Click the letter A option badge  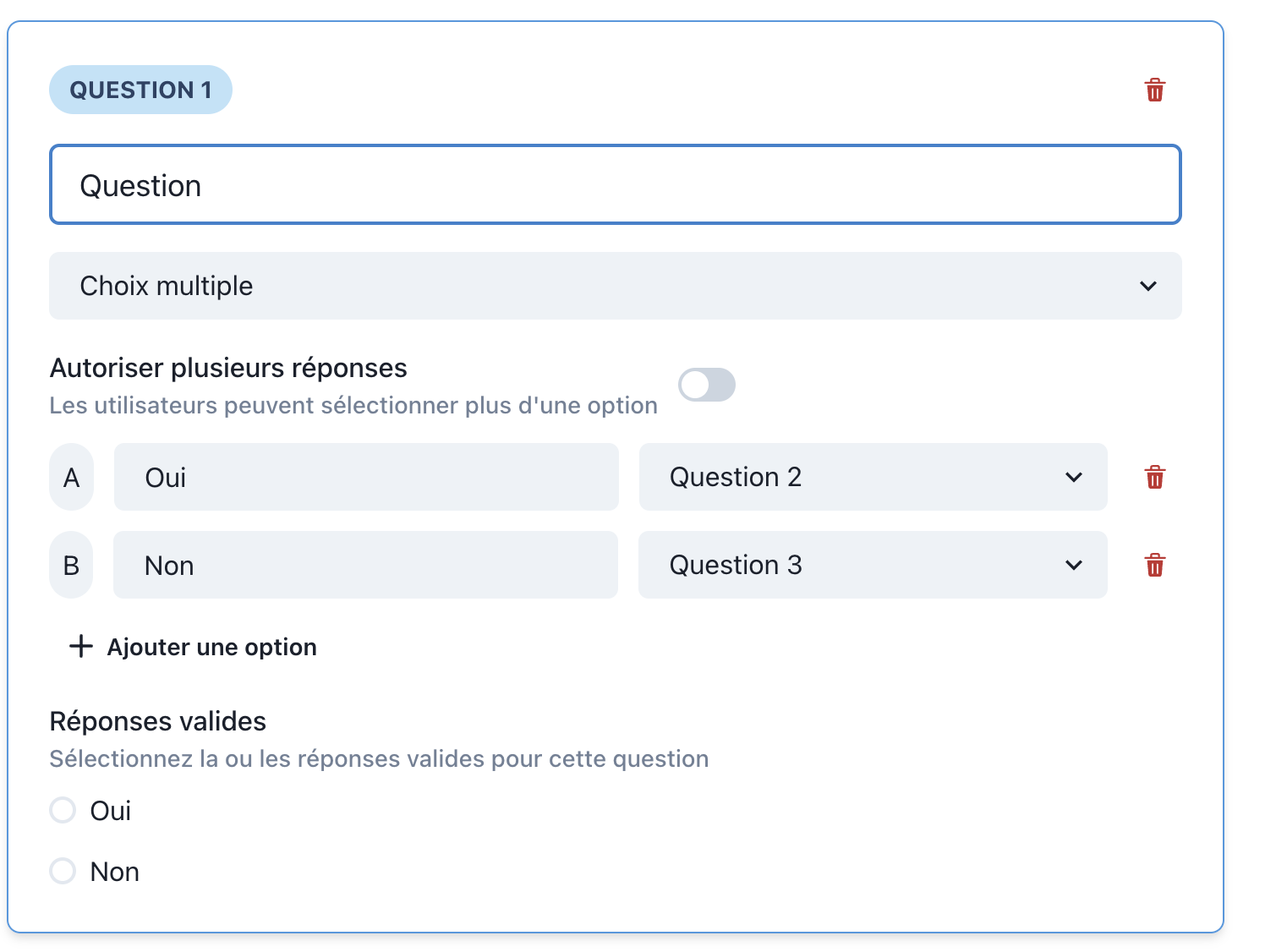click(x=72, y=478)
